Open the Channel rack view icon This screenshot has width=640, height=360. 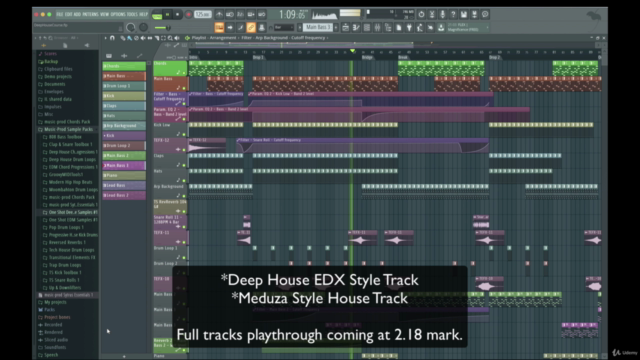tap(367, 28)
